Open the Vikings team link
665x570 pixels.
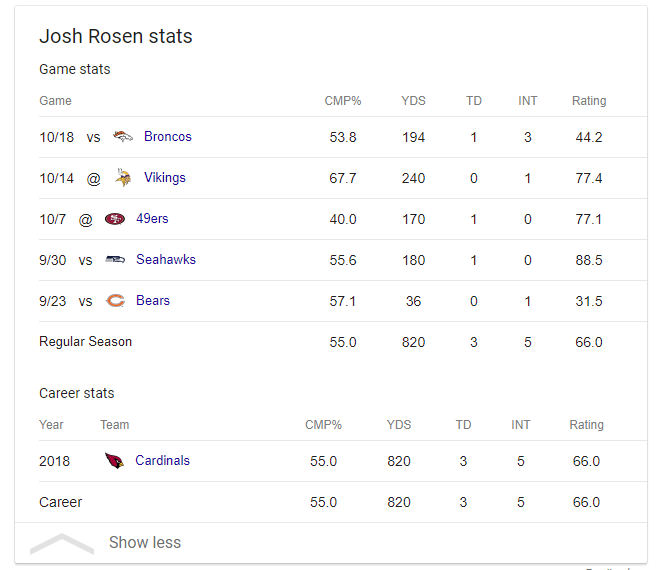click(165, 178)
